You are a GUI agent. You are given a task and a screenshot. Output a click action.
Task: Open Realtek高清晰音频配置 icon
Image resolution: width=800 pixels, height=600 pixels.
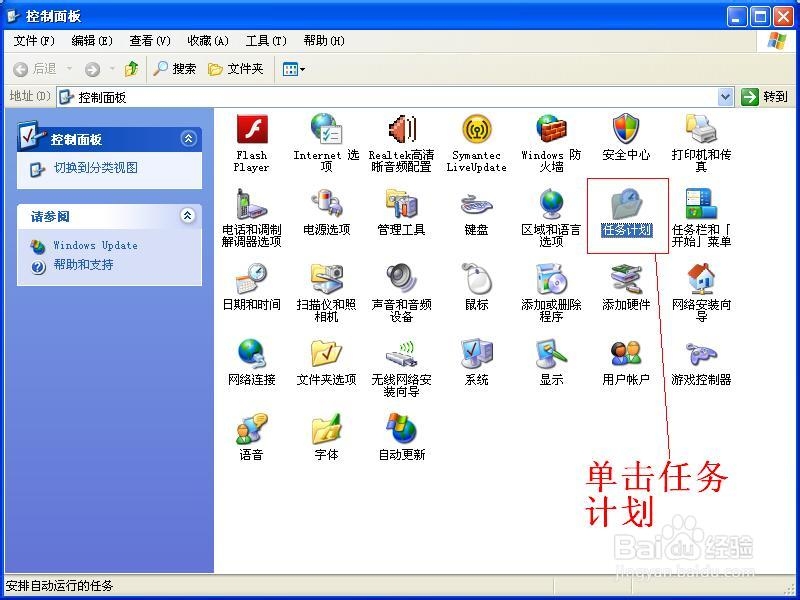click(402, 130)
